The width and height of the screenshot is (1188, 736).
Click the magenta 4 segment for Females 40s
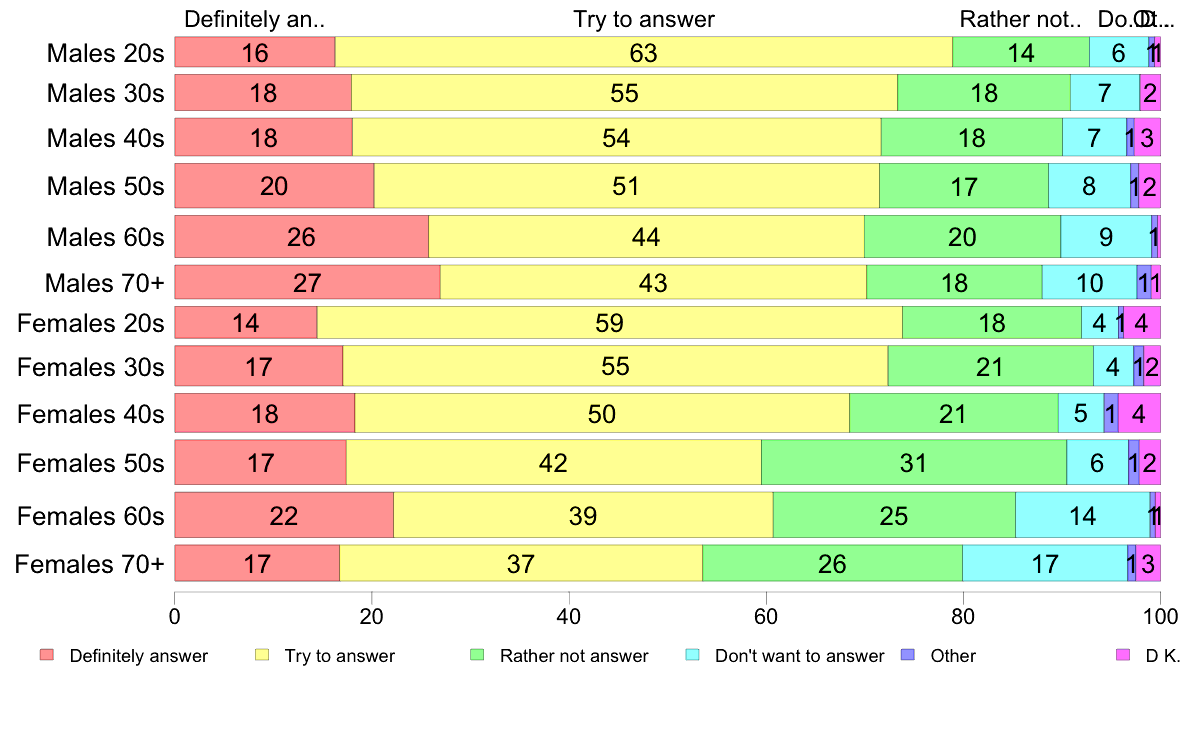(1139, 413)
